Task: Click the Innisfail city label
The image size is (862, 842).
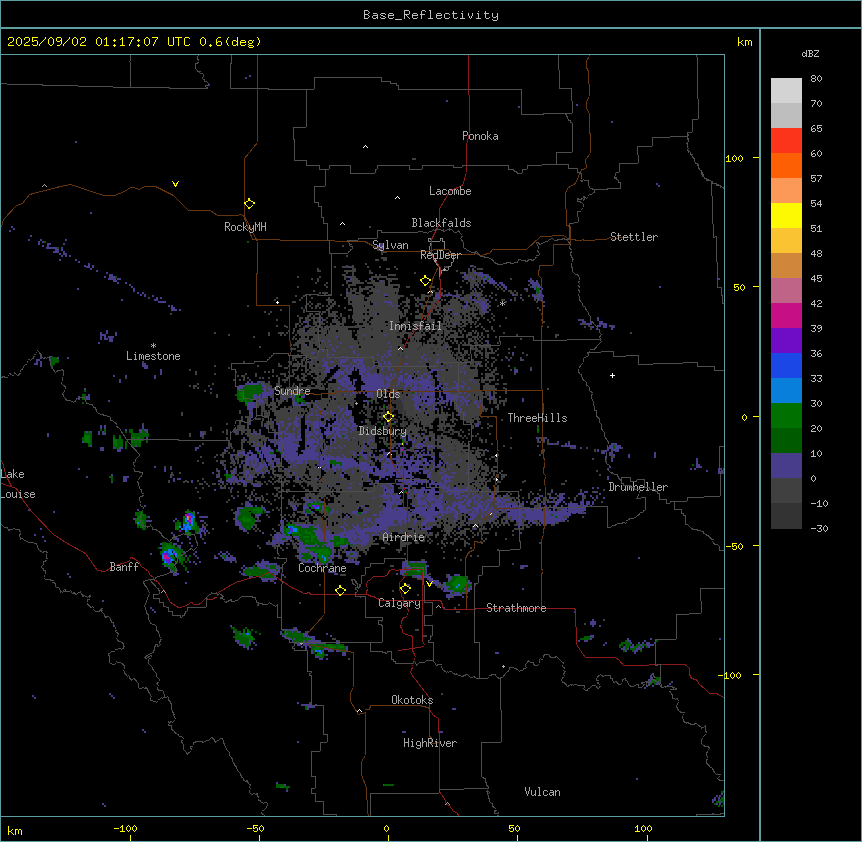Action: 415,326
